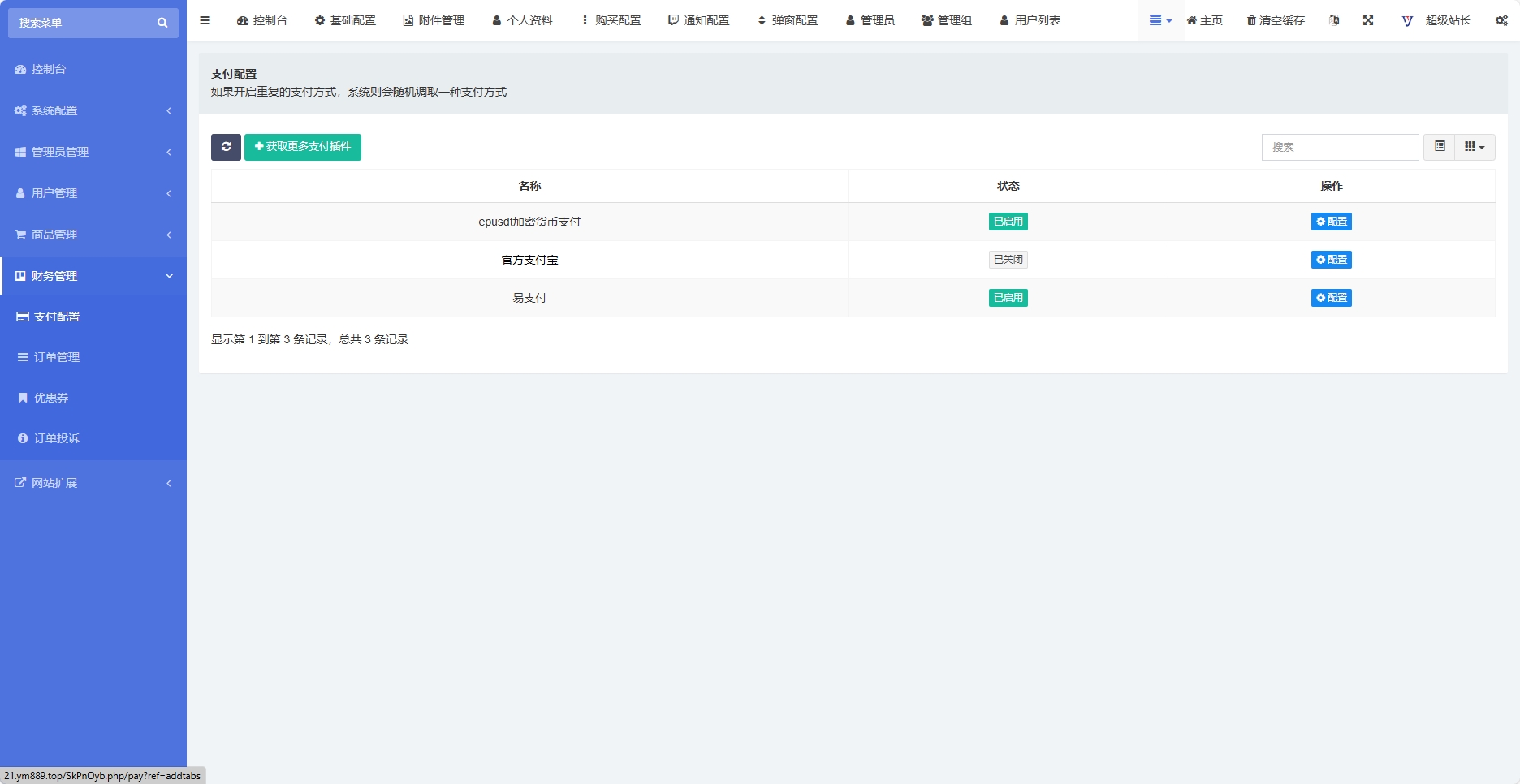Image resolution: width=1520 pixels, height=784 pixels.
Task: Open 订单管理 in the sidebar
Action: pos(93,357)
